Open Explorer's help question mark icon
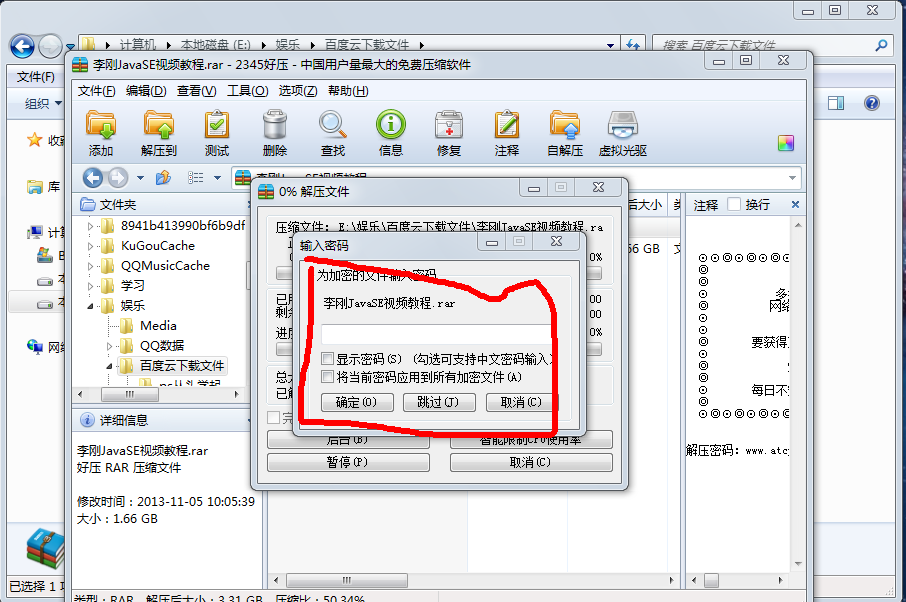This screenshot has height=602, width=906. [871, 103]
